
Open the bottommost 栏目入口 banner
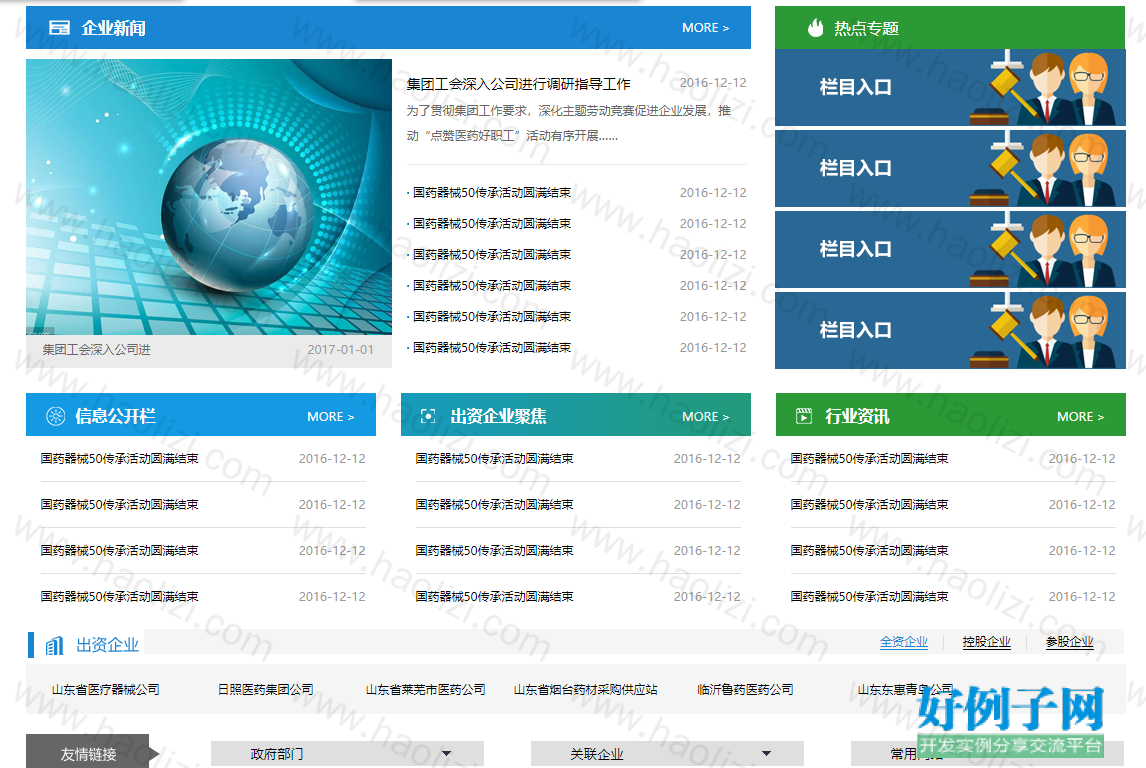click(950, 330)
